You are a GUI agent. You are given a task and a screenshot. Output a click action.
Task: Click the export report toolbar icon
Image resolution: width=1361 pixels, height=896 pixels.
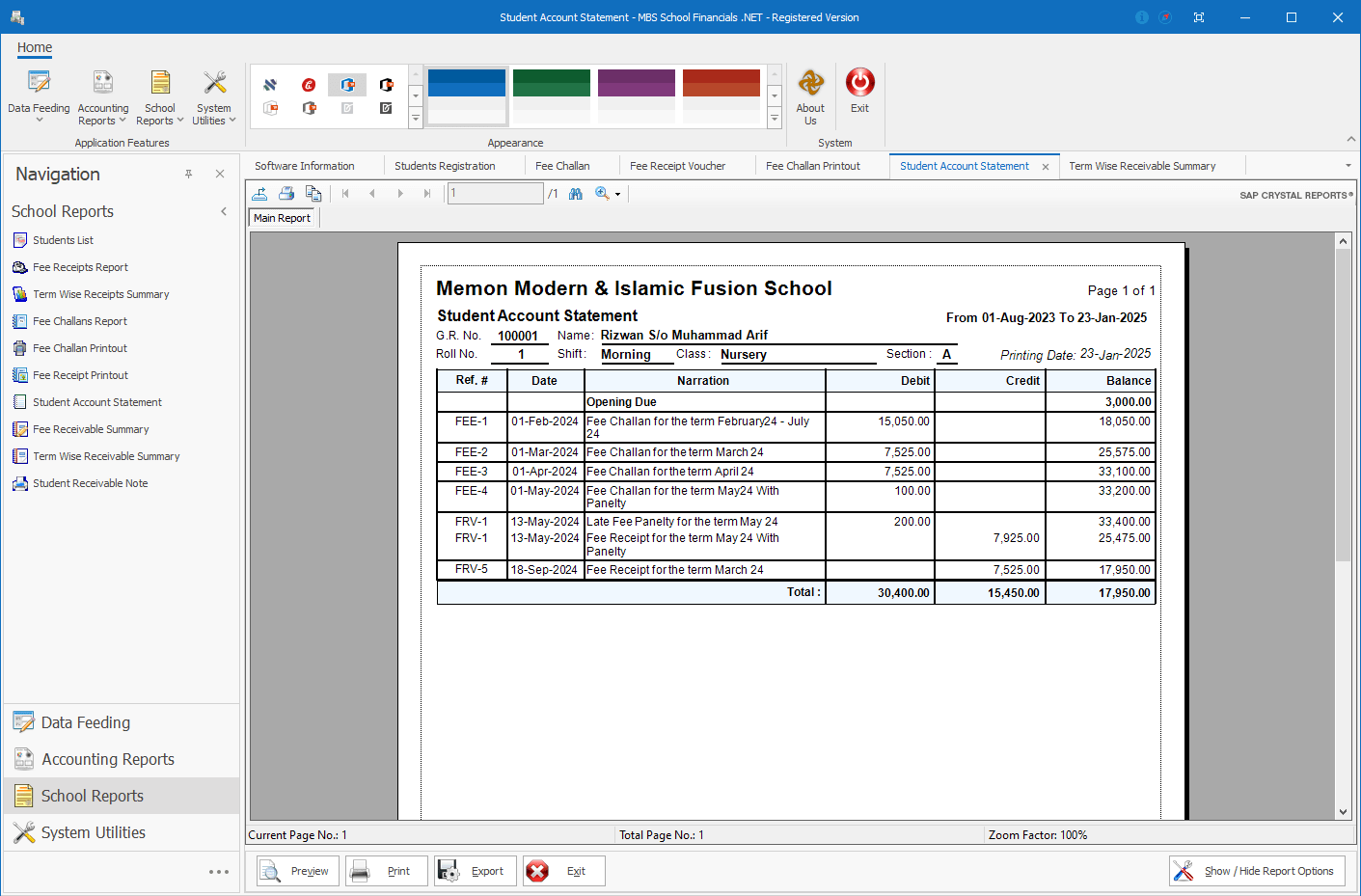point(259,194)
